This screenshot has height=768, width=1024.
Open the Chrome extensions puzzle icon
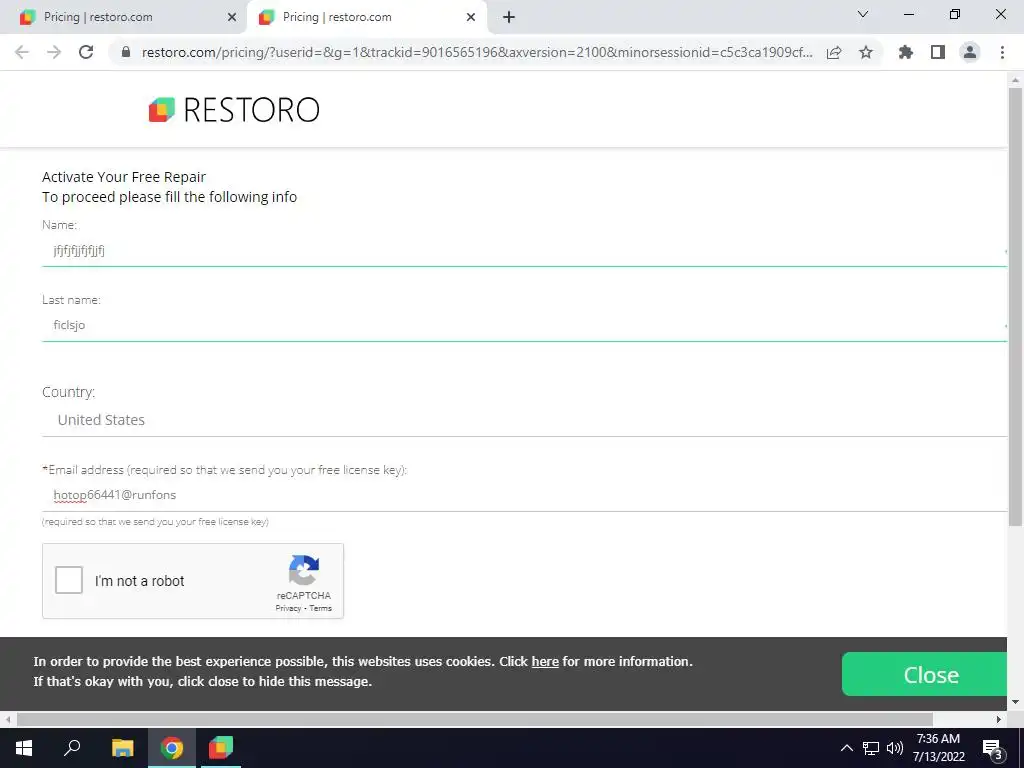coord(906,52)
